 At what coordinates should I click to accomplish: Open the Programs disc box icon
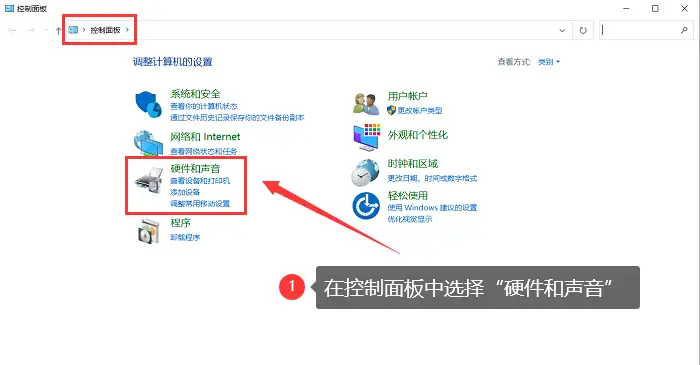pyautogui.click(x=149, y=231)
